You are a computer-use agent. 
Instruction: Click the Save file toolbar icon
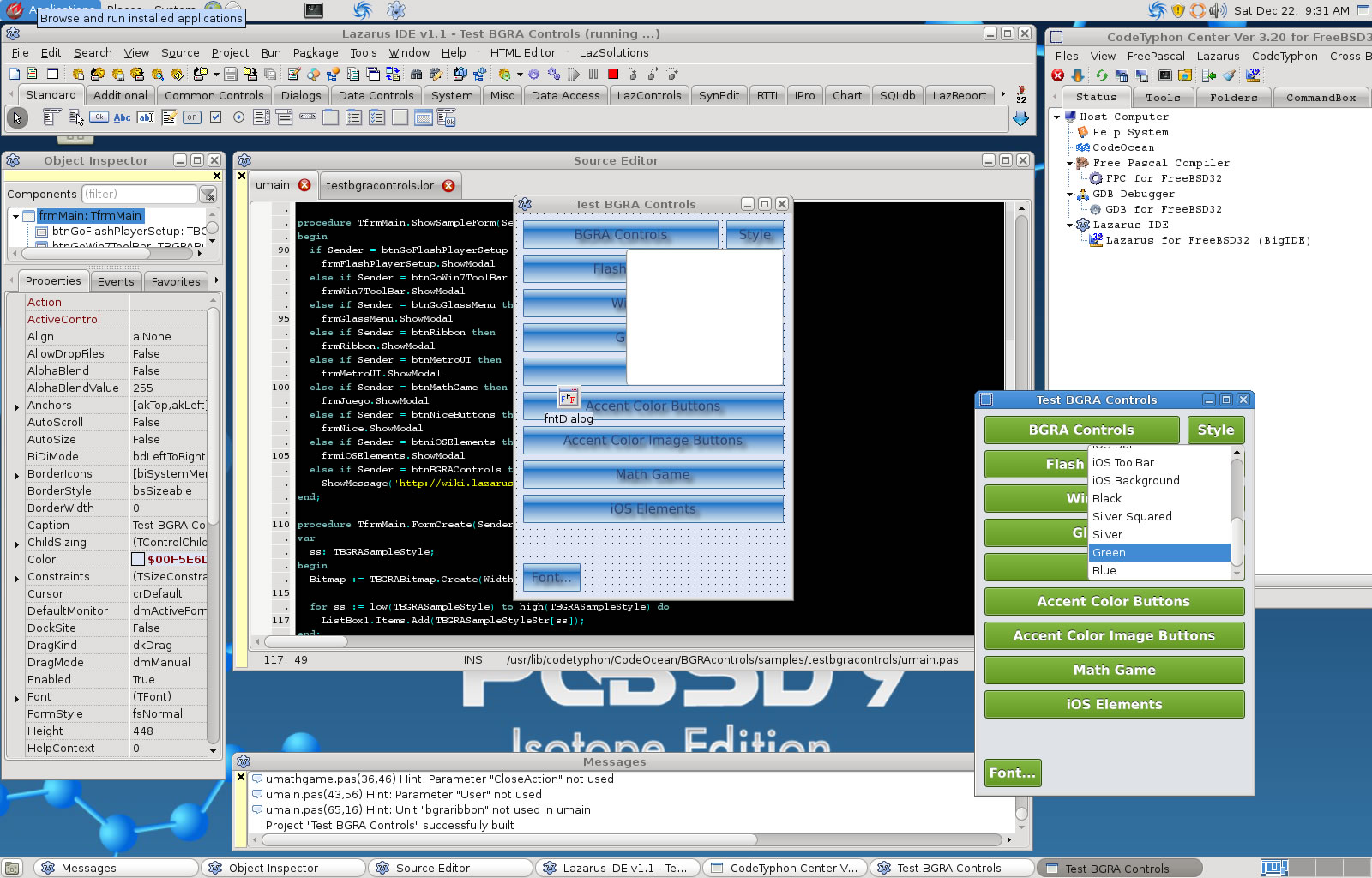pyautogui.click(x=230, y=74)
